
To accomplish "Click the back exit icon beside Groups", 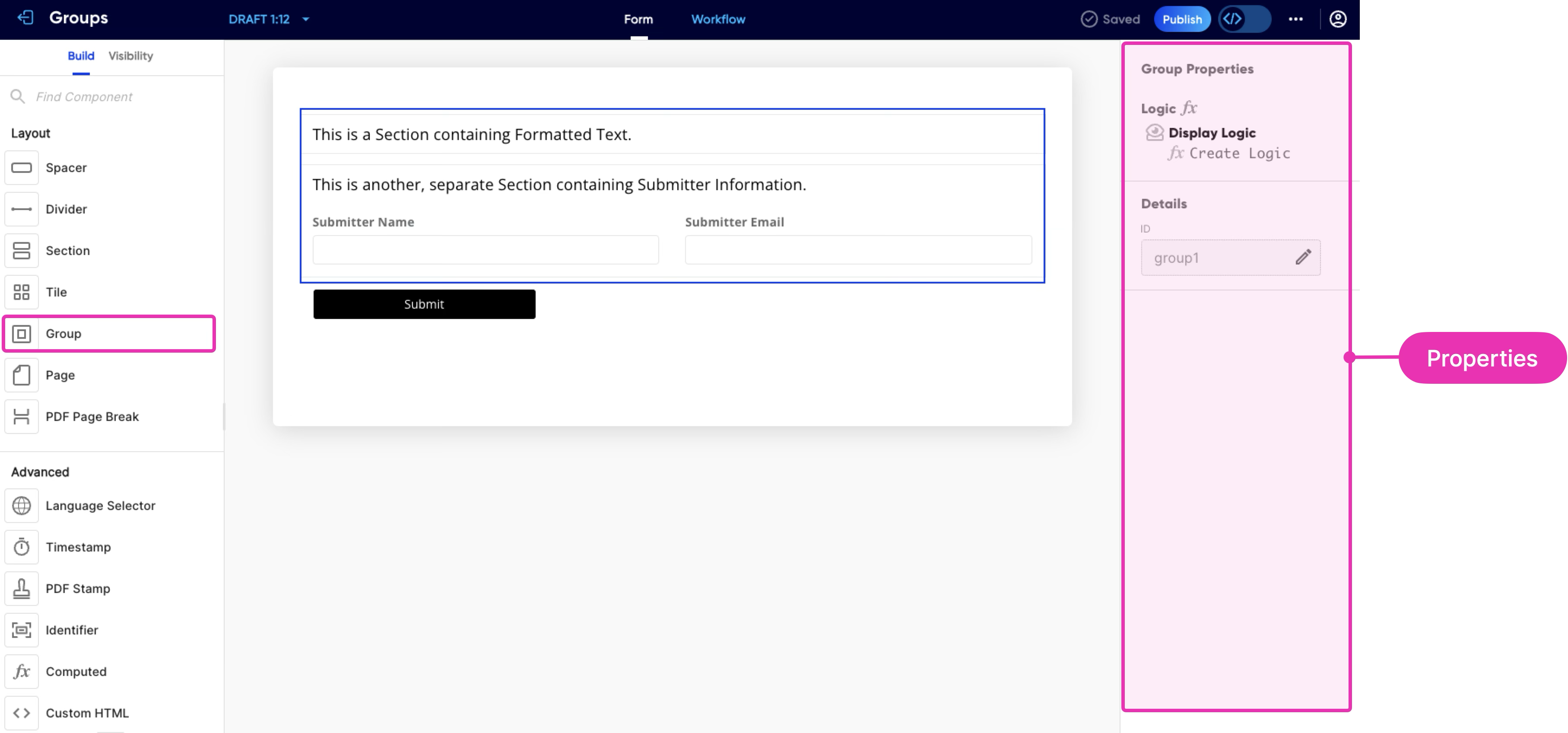I will click(x=25, y=18).
